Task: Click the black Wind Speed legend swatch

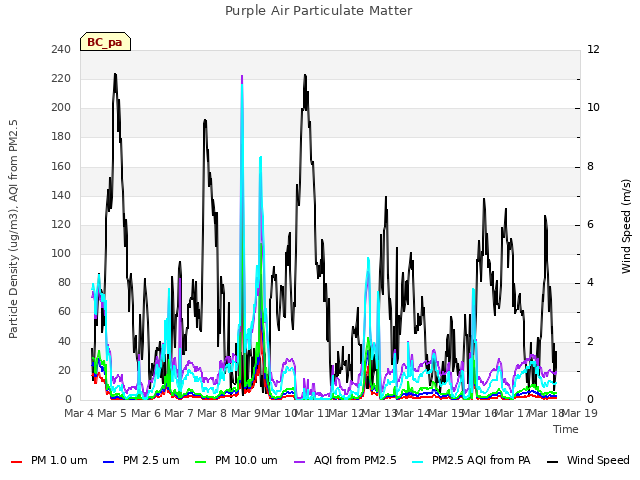Action: point(552,462)
